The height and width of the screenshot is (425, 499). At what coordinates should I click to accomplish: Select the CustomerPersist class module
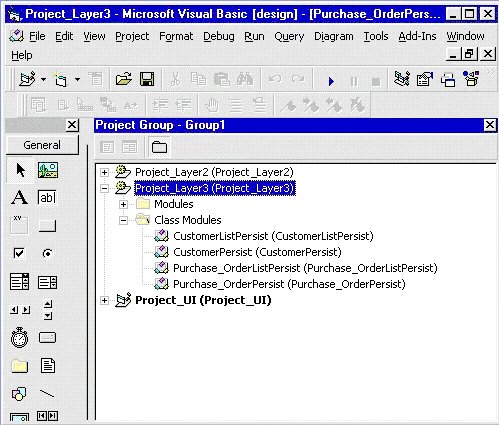click(x=257, y=252)
